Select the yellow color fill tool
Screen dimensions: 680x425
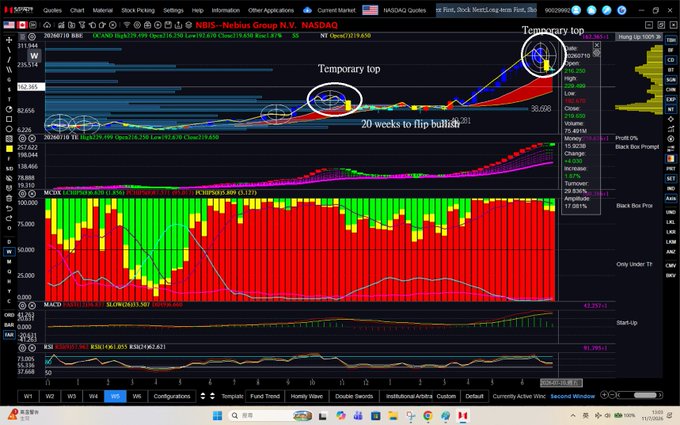(x=9, y=149)
